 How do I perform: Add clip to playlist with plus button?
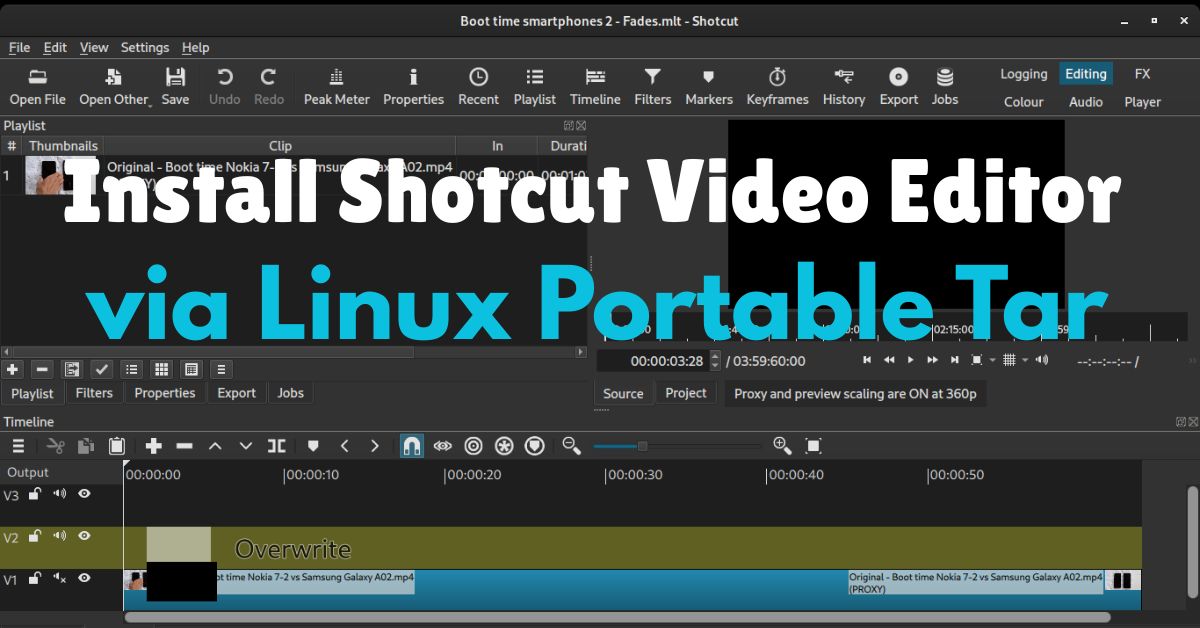pyautogui.click(x=12, y=369)
